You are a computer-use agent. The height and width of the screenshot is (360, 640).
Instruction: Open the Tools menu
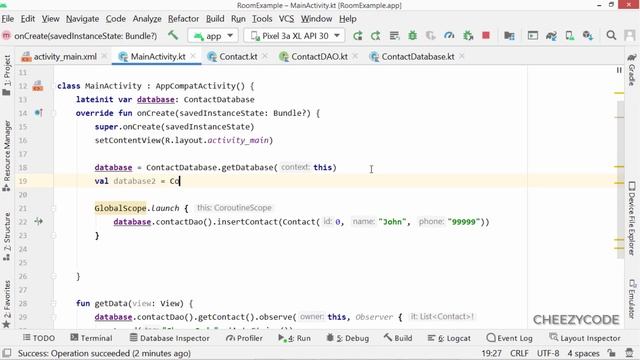point(262,19)
